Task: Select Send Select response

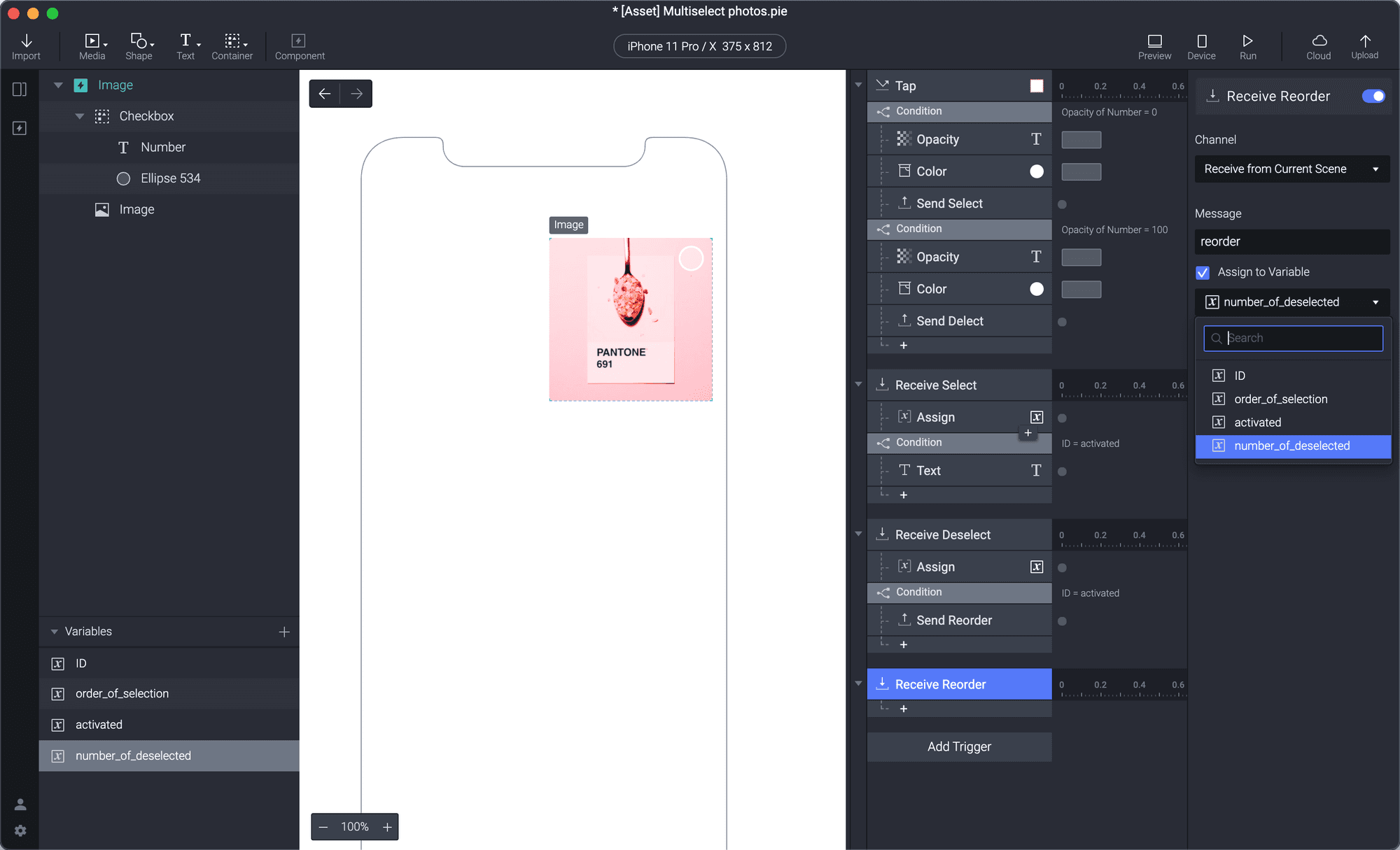Action: [959, 204]
